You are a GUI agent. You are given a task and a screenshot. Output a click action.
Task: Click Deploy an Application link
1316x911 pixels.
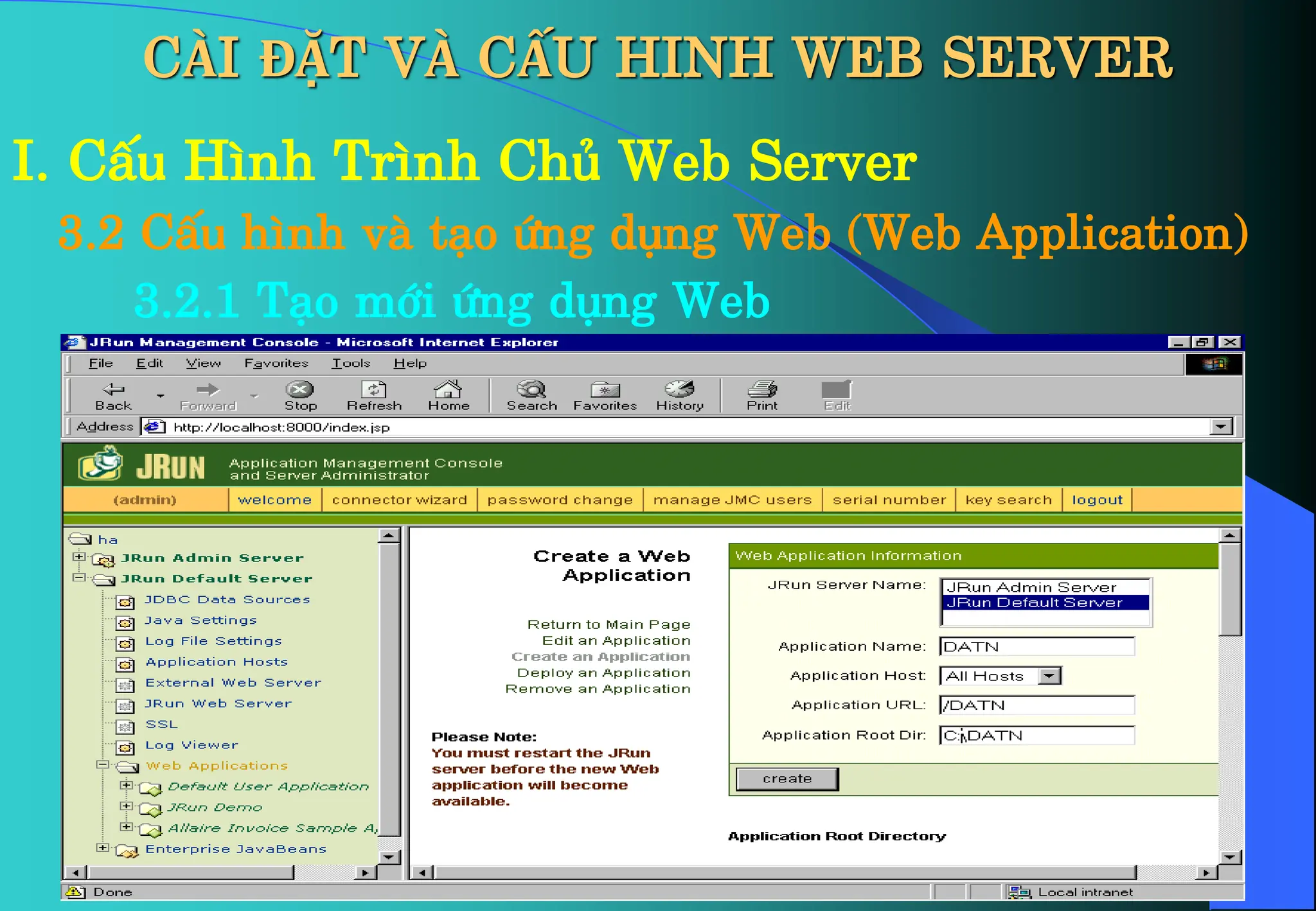[603, 673]
